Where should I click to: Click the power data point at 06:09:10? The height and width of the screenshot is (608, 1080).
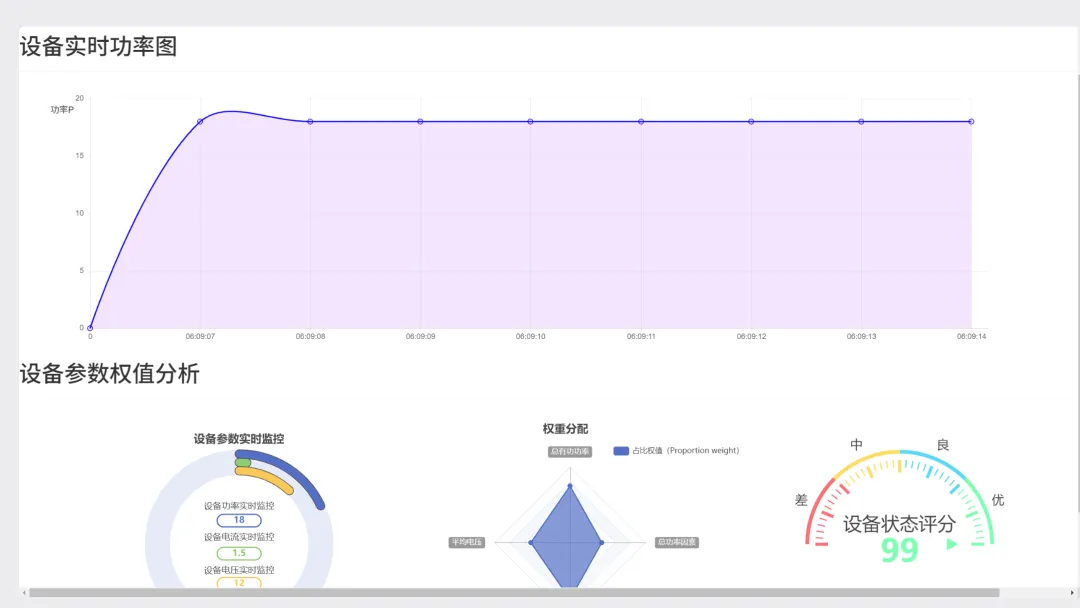(530, 121)
